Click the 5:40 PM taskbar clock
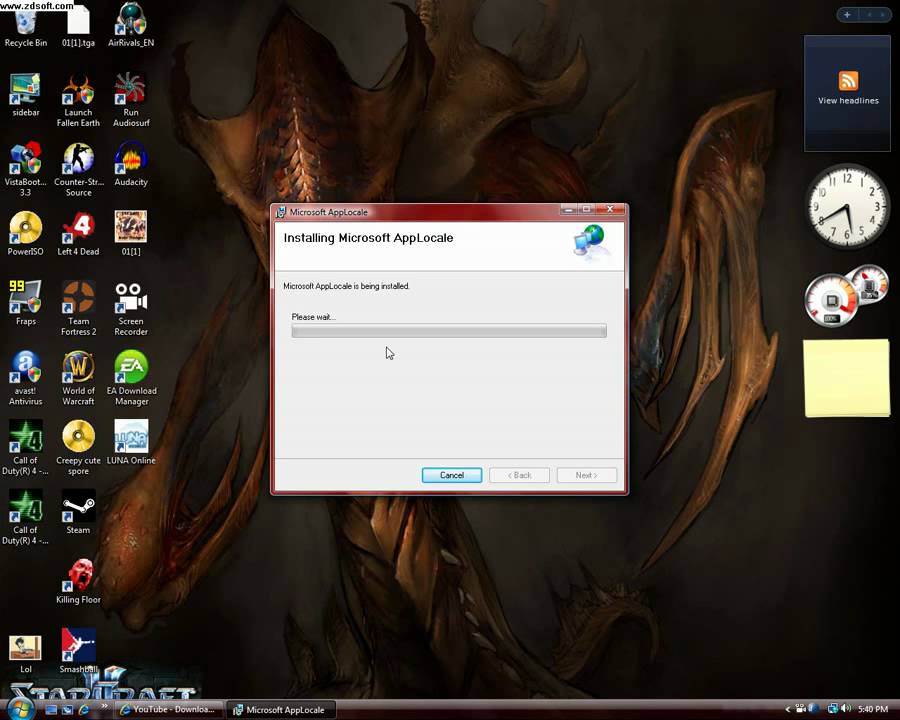This screenshot has width=900, height=720. click(x=873, y=710)
